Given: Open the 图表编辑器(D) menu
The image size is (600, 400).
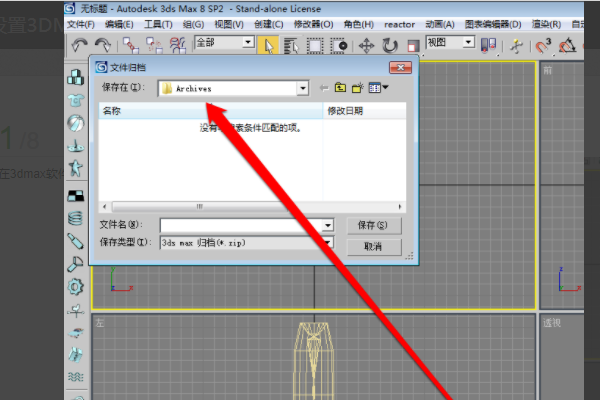Looking at the screenshot, I should pyautogui.click(x=493, y=24).
